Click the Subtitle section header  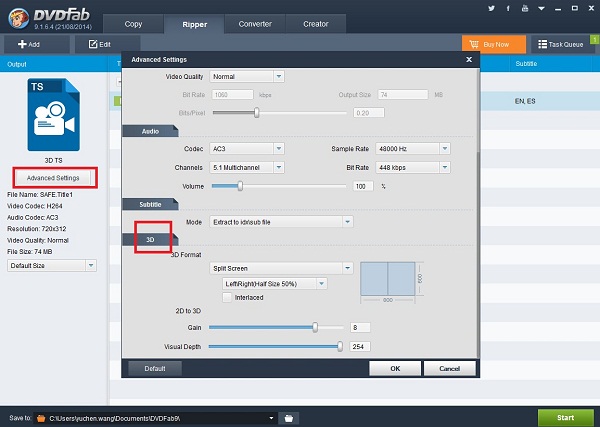pyautogui.click(x=150, y=204)
